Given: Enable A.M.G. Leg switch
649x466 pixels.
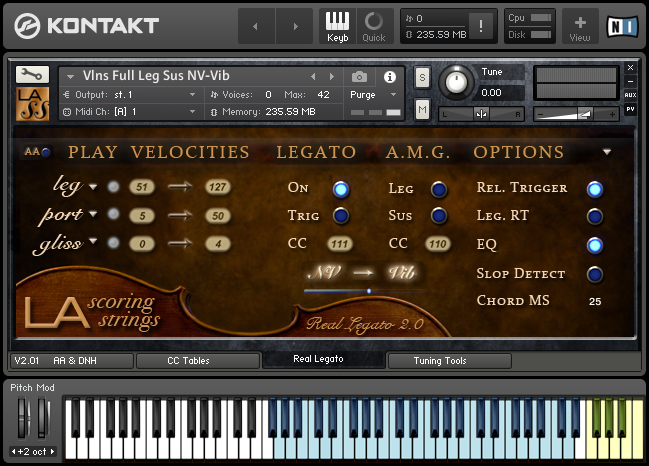Looking at the screenshot, I should pos(439,190).
